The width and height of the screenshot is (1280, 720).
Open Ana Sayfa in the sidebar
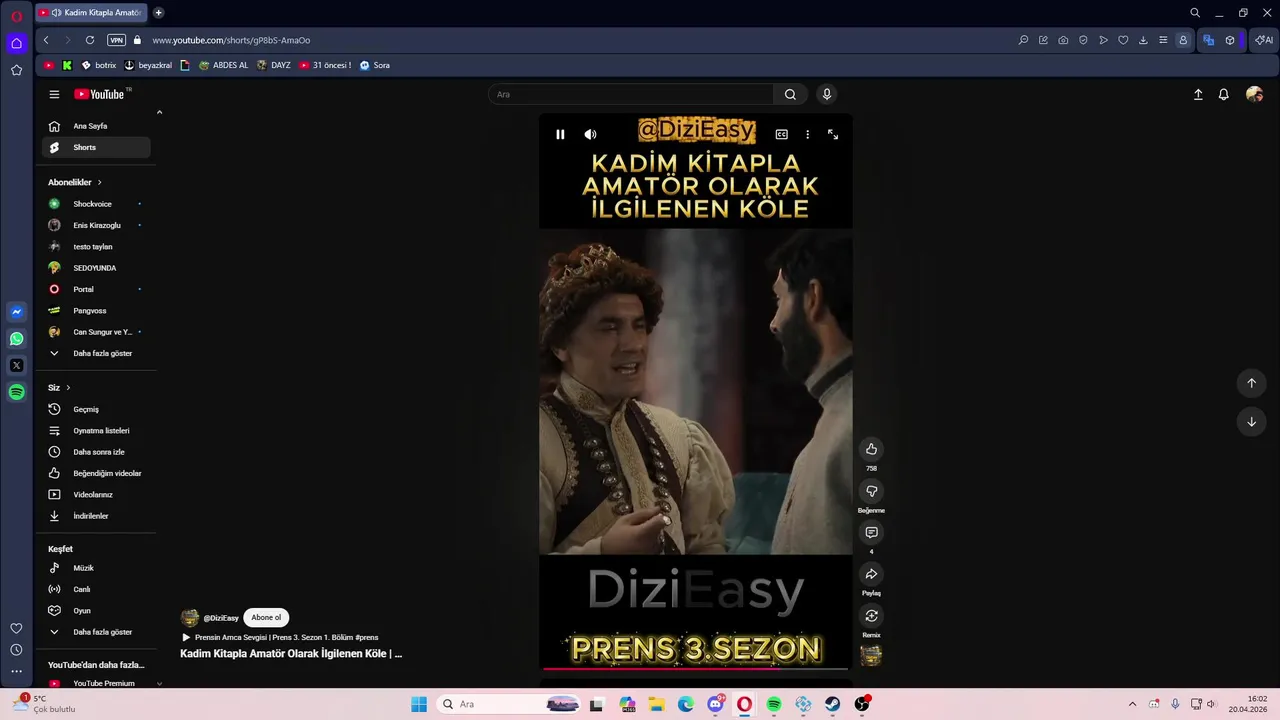[96, 126]
